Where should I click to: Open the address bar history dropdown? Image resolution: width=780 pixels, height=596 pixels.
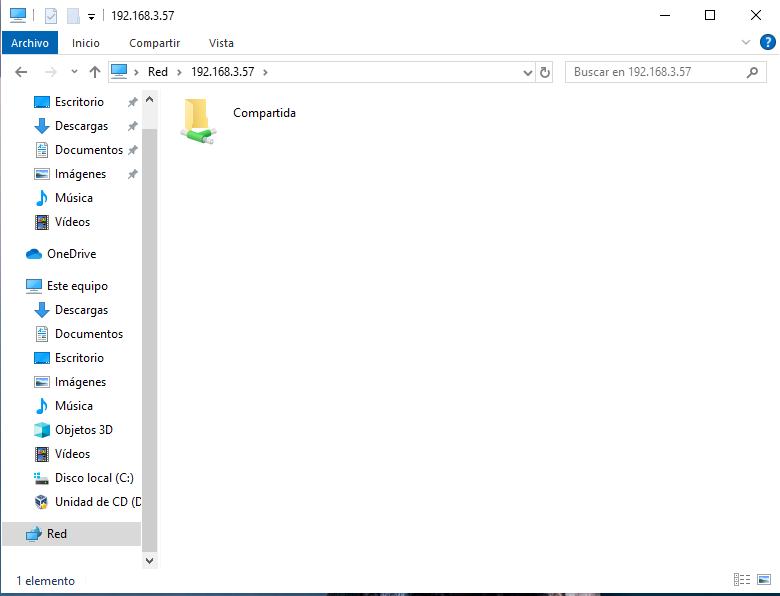(x=528, y=73)
